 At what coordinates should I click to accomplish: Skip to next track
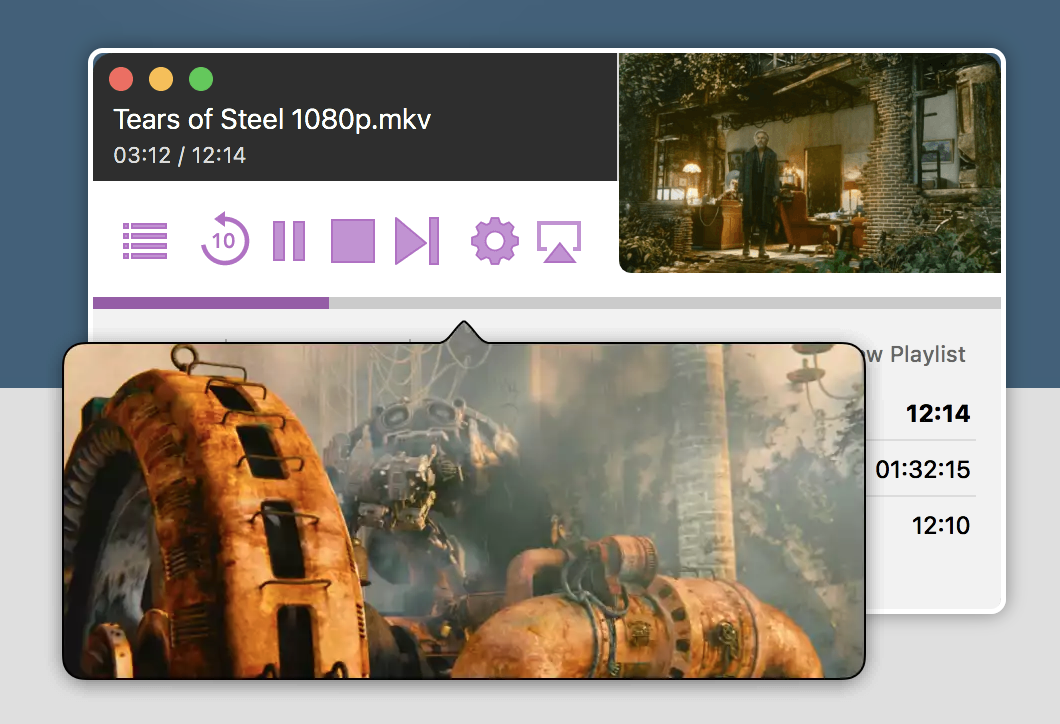tap(417, 241)
